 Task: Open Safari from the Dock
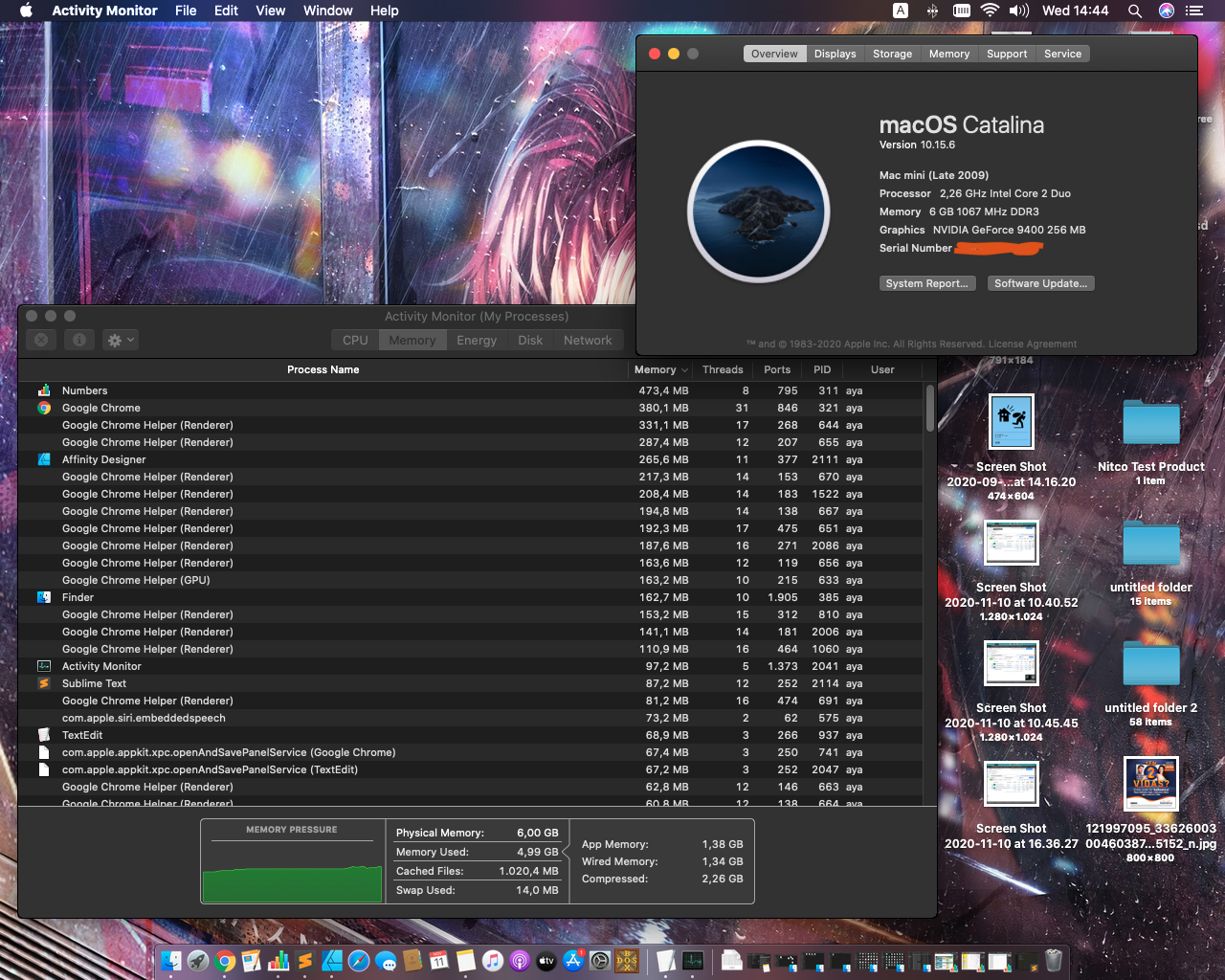[x=359, y=961]
